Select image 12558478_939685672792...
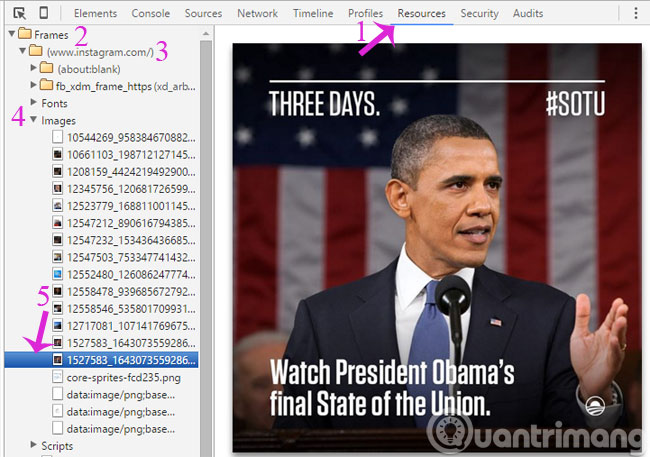This screenshot has height=457, width=650. (x=131, y=292)
